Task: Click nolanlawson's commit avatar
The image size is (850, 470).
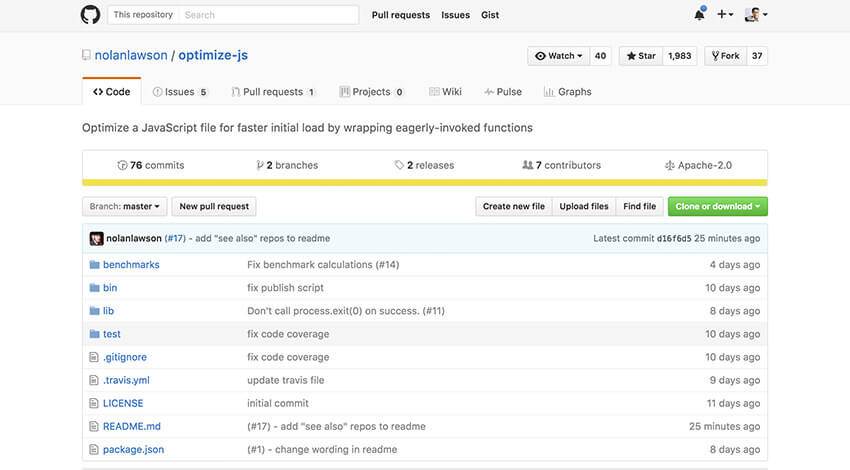Action: 96,239
